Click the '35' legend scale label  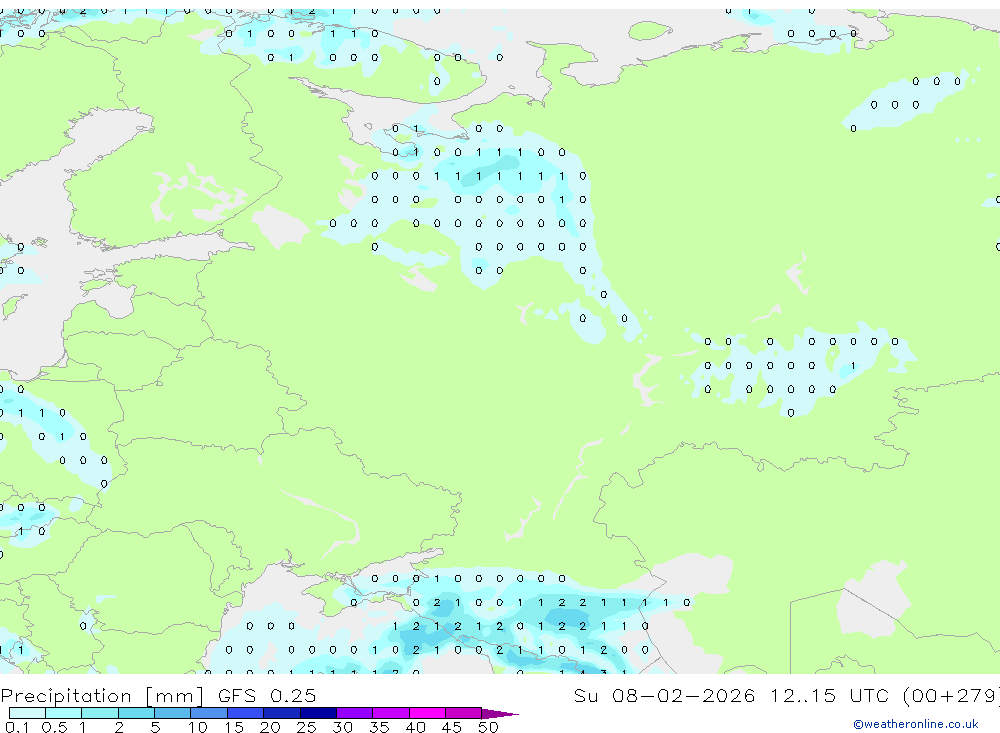pyautogui.click(x=379, y=727)
